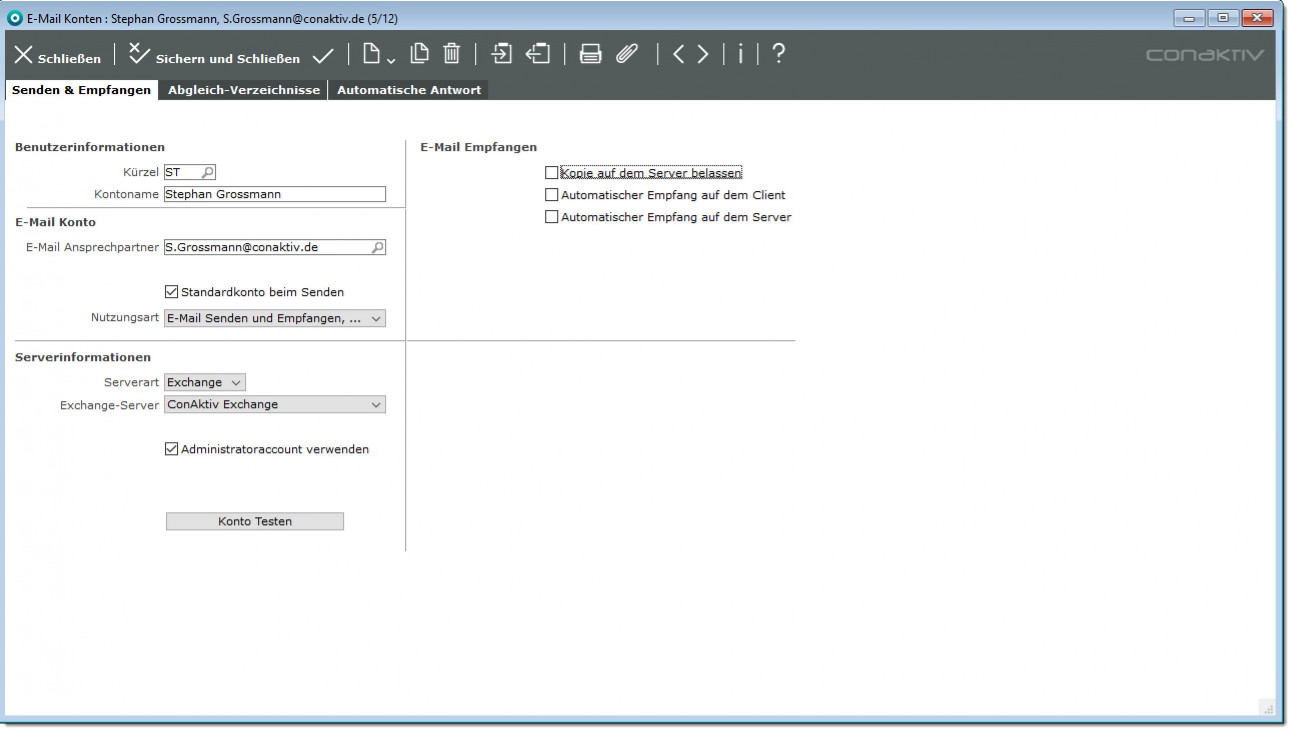Screen dimensions: 1291x731
Task: Click the duplicate record icon
Action: pos(421,54)
